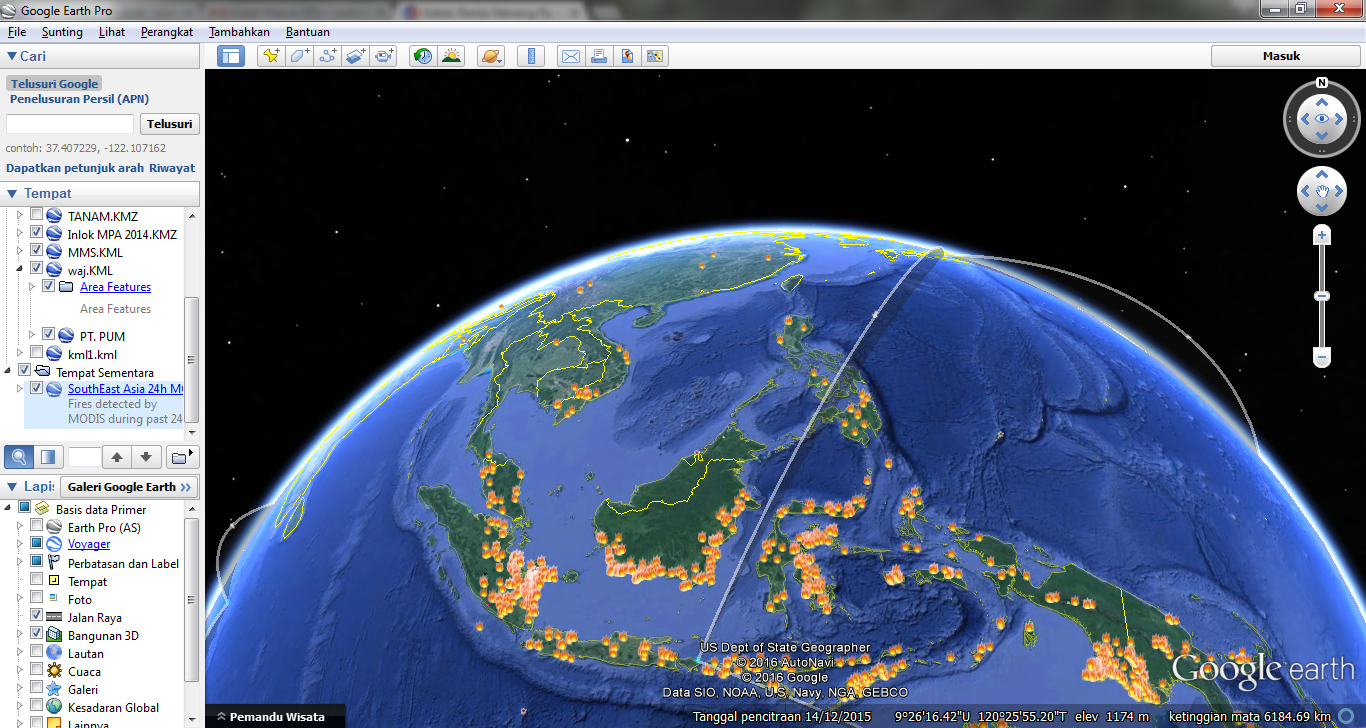
Task: Click the Places opacity slider field
Action: pyautogui.click(x=84, y=457)
